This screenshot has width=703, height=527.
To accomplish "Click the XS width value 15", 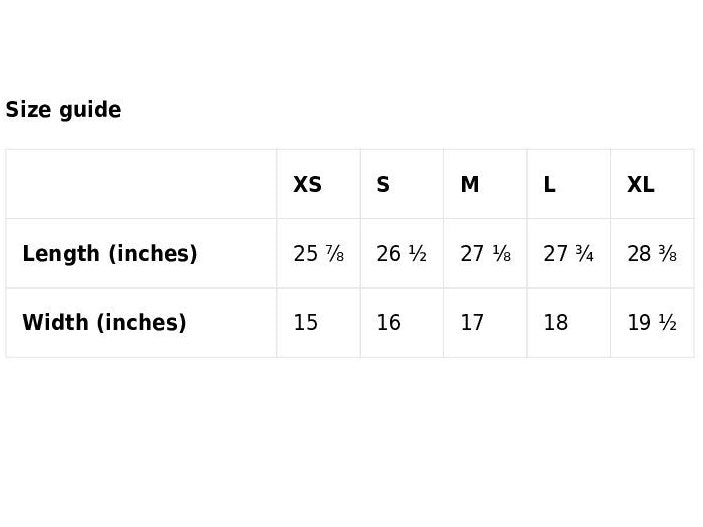I will 305,323.
